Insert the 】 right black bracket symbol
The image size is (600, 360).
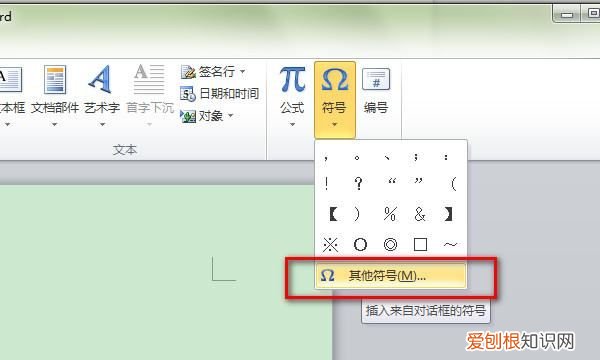[x=448, y=214]
